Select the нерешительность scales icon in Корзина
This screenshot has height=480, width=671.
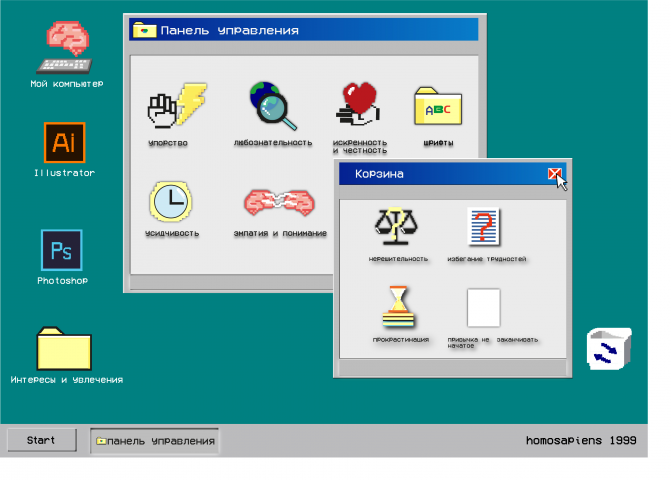click(396, 226)
